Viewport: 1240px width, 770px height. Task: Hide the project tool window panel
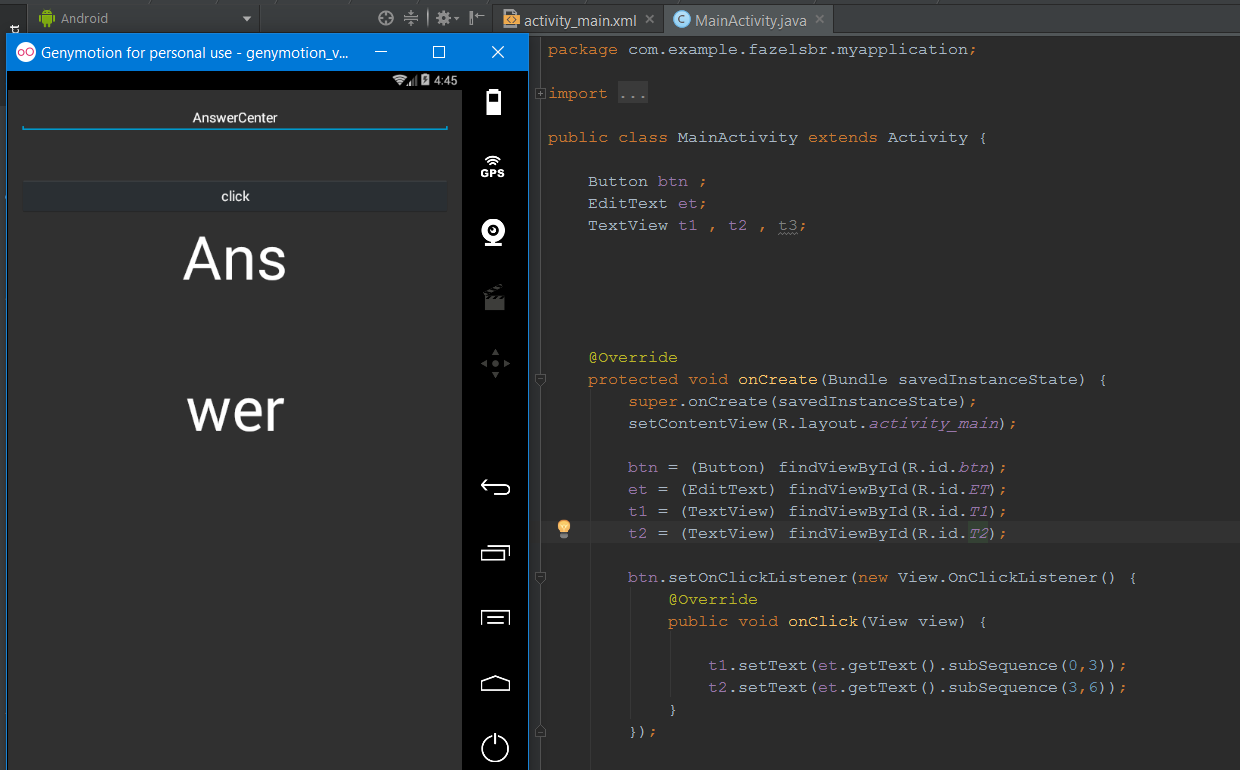477,18
